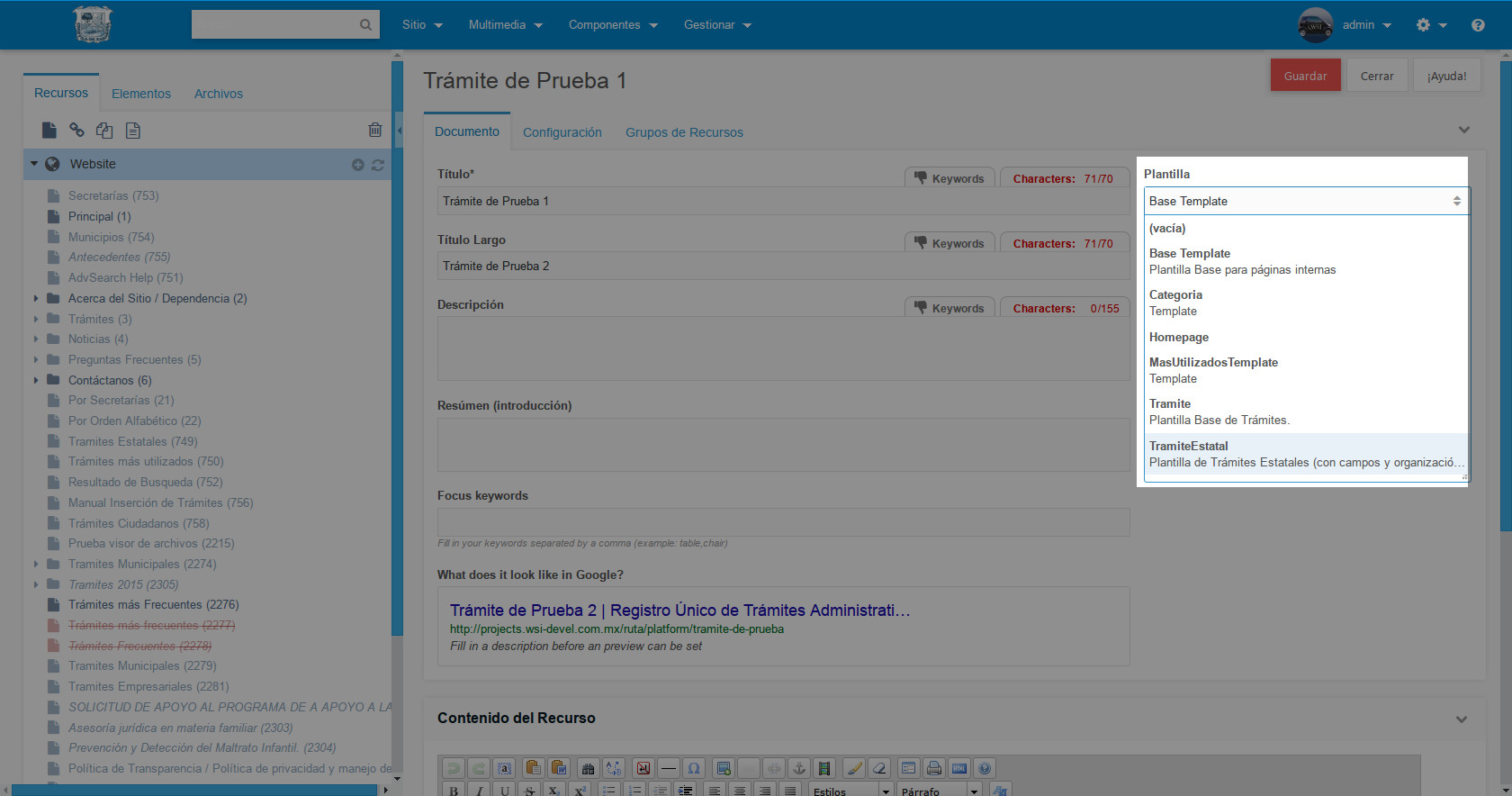Open the Find and Replace tool
This screenshot has height=796, width=1512.
(613, 768)
